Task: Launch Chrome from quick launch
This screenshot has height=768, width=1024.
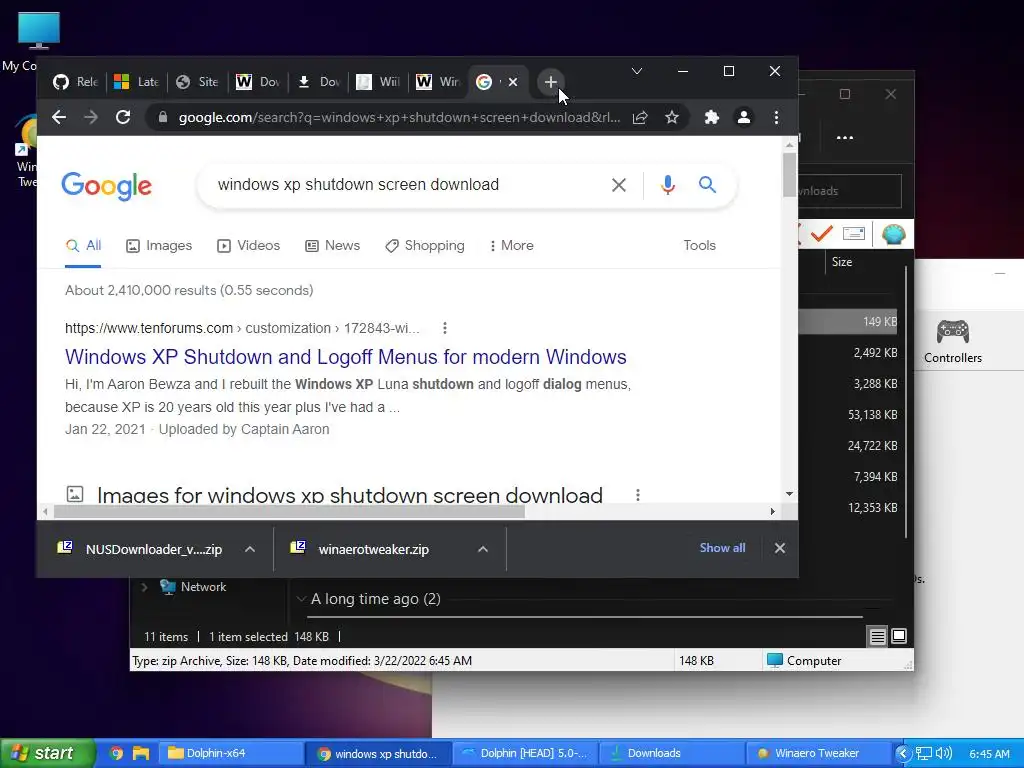Action: point(116,753)
